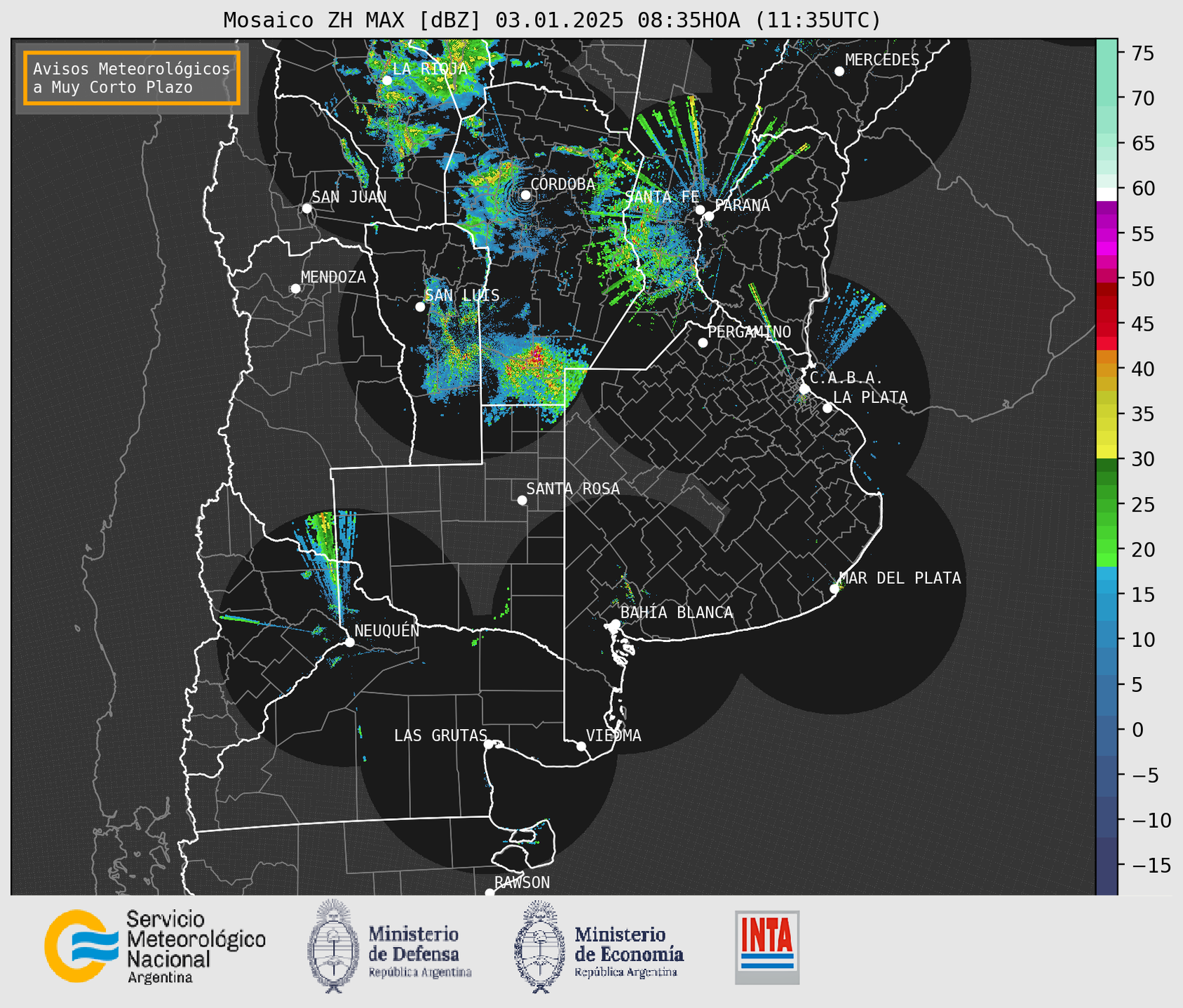Select the Paraná city marker
The image size is (1183, 1008).
click(709, 216)
